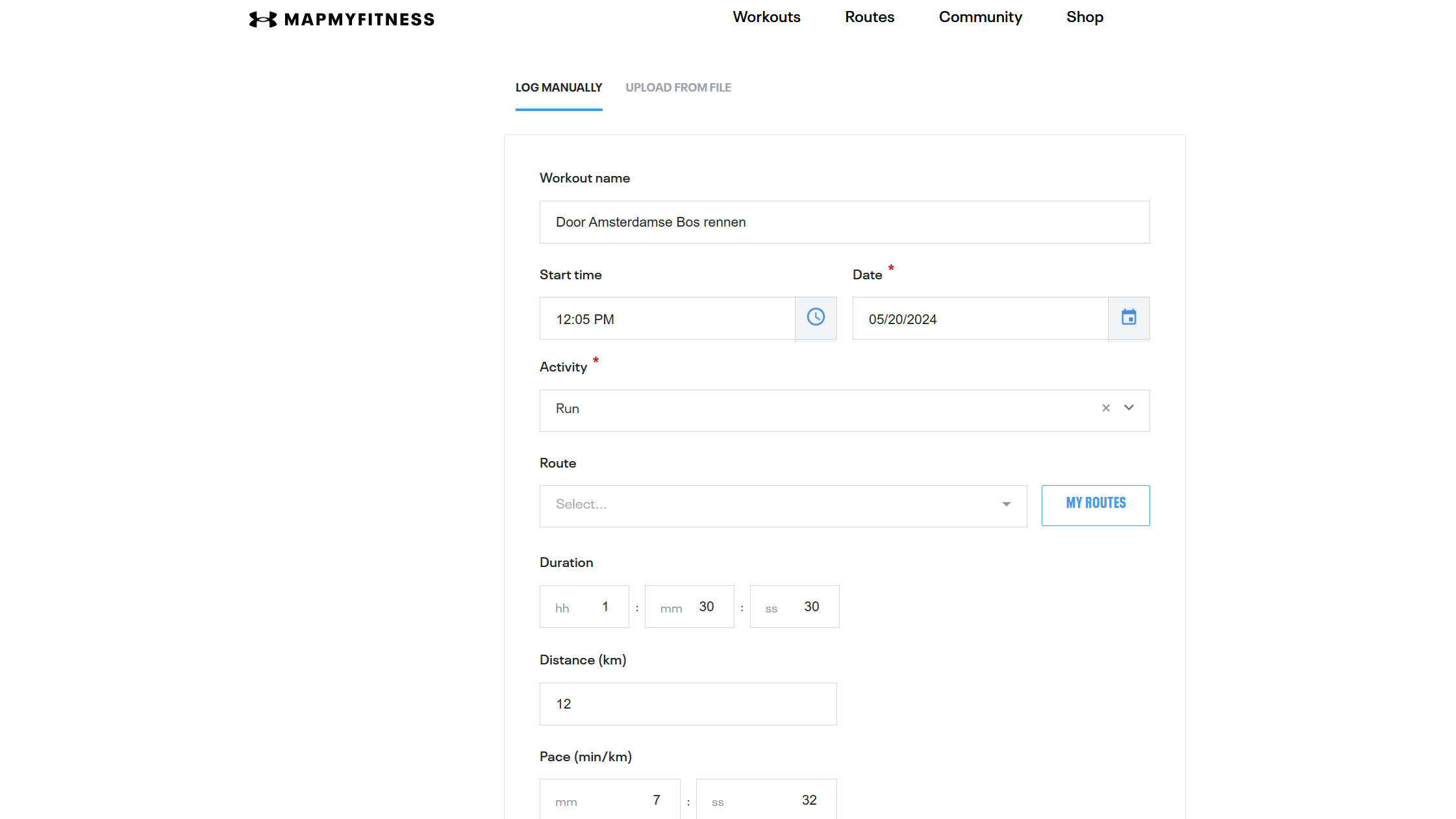
Task: Select the Log Manually tab
Action: point(559,88)
